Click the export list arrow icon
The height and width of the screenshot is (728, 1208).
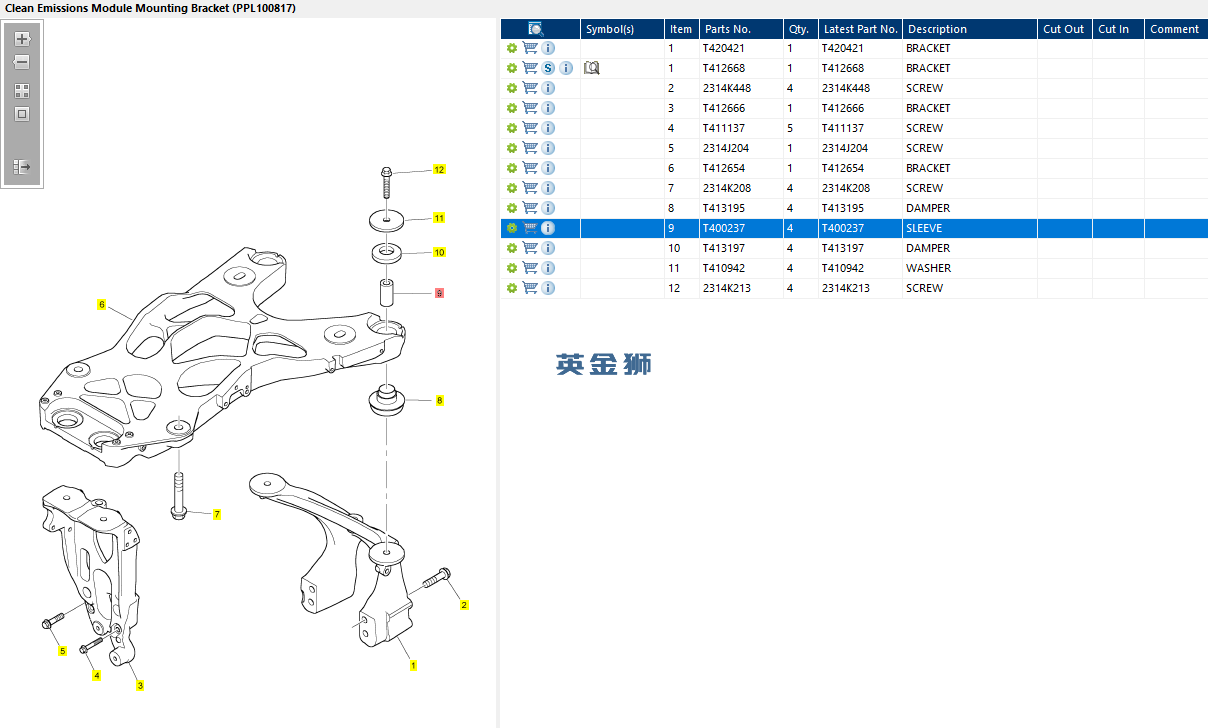click(22, 167)
